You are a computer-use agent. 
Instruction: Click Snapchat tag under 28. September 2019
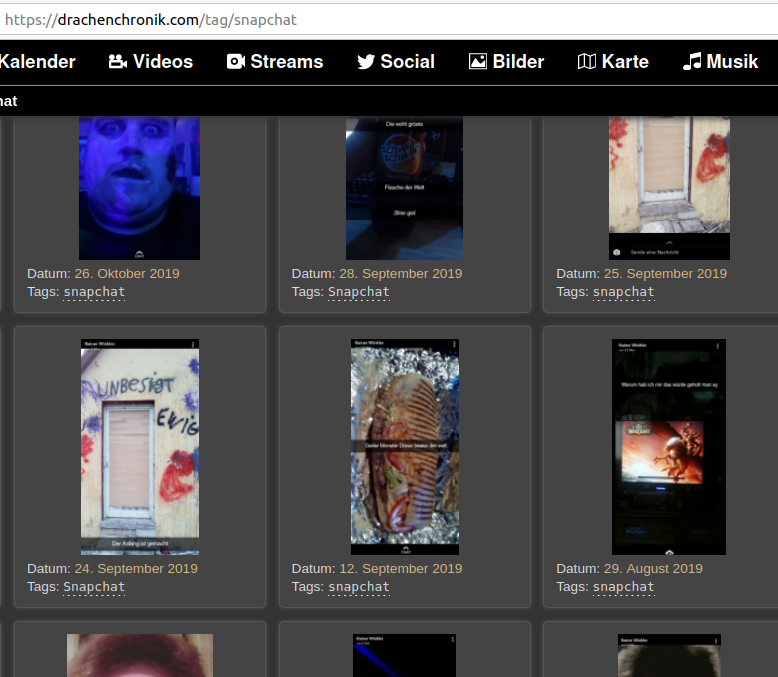coord(359,292)
